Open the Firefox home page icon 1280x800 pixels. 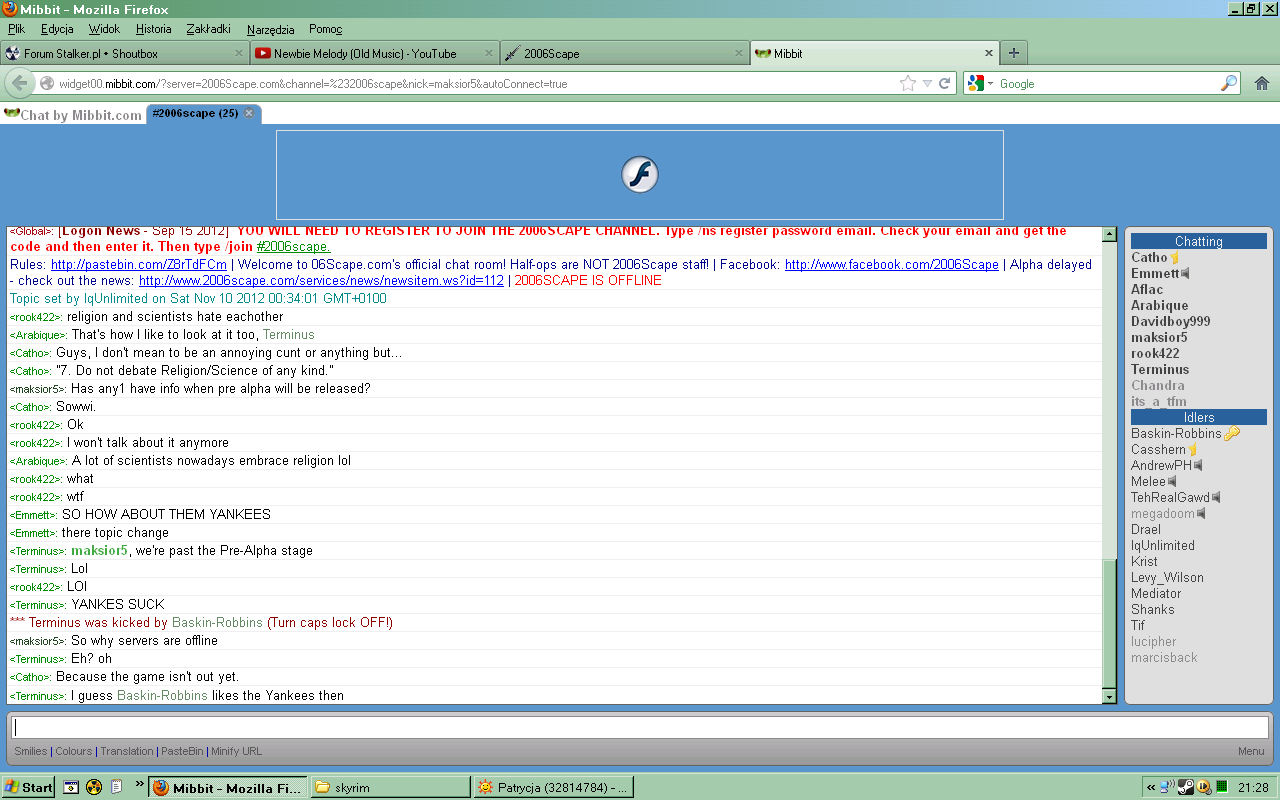pos(1262,84)
